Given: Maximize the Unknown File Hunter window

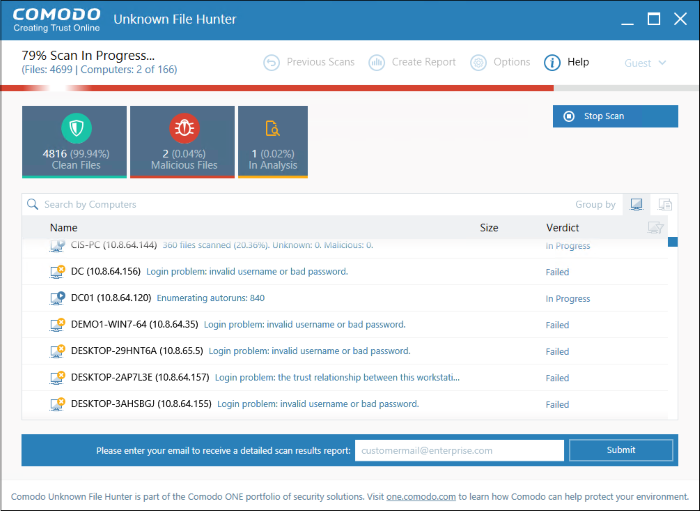Looking at the screenshot, I should click(x=654, y=19).
